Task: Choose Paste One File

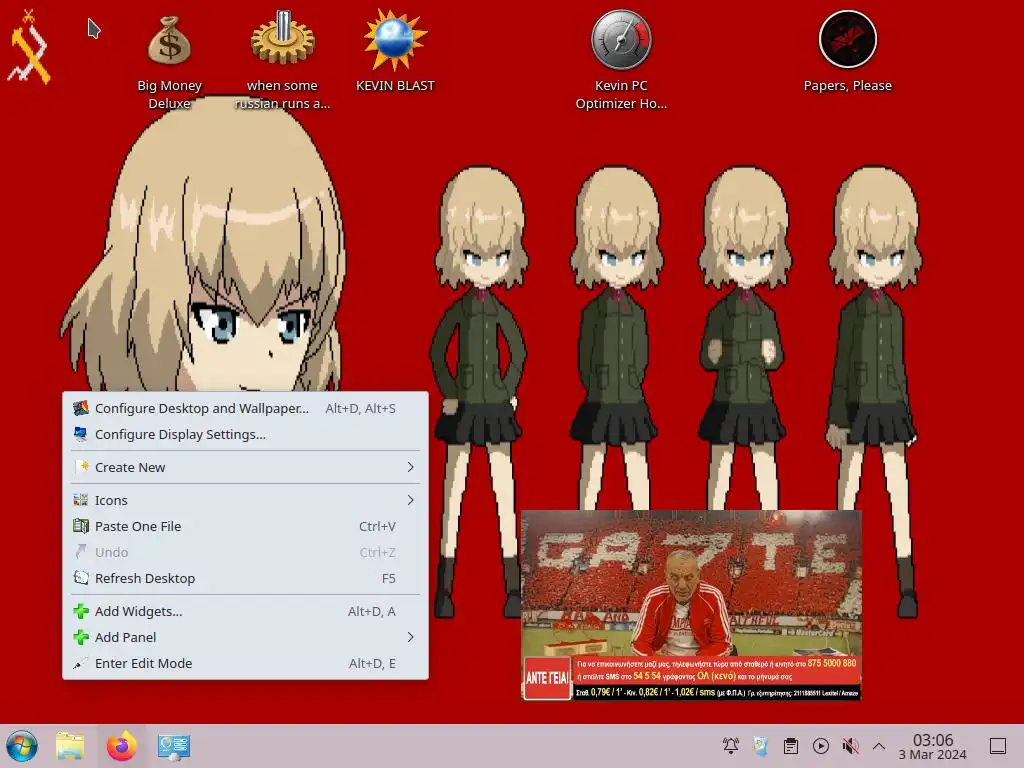Action: 246,526
